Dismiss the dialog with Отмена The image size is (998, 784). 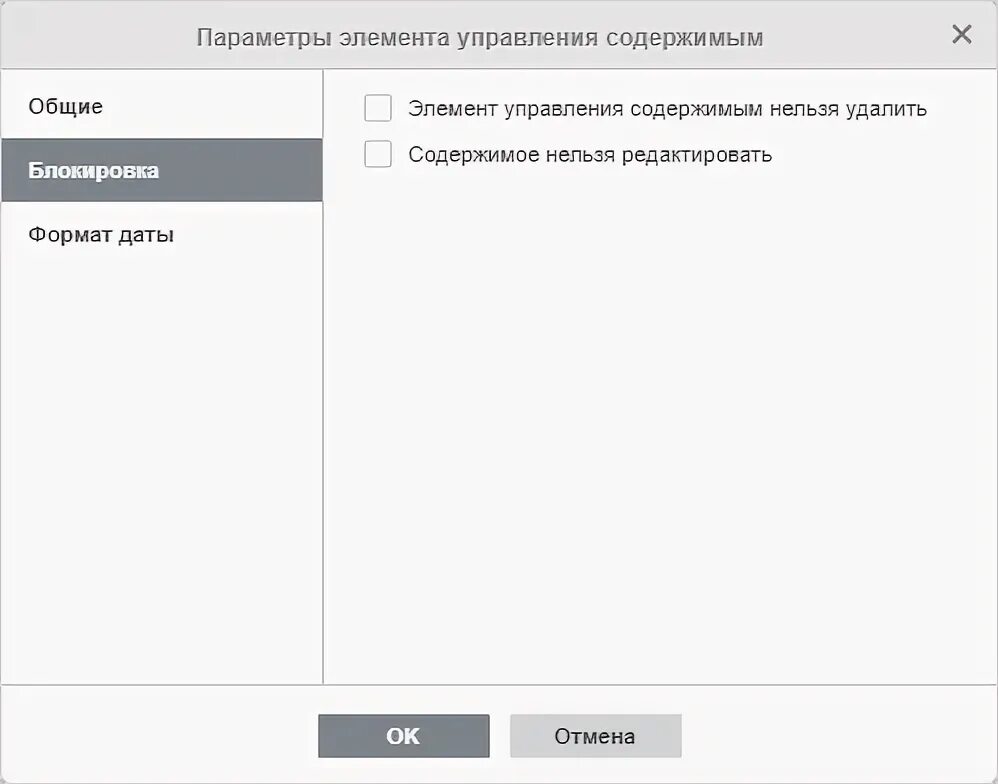coord(595,736)
